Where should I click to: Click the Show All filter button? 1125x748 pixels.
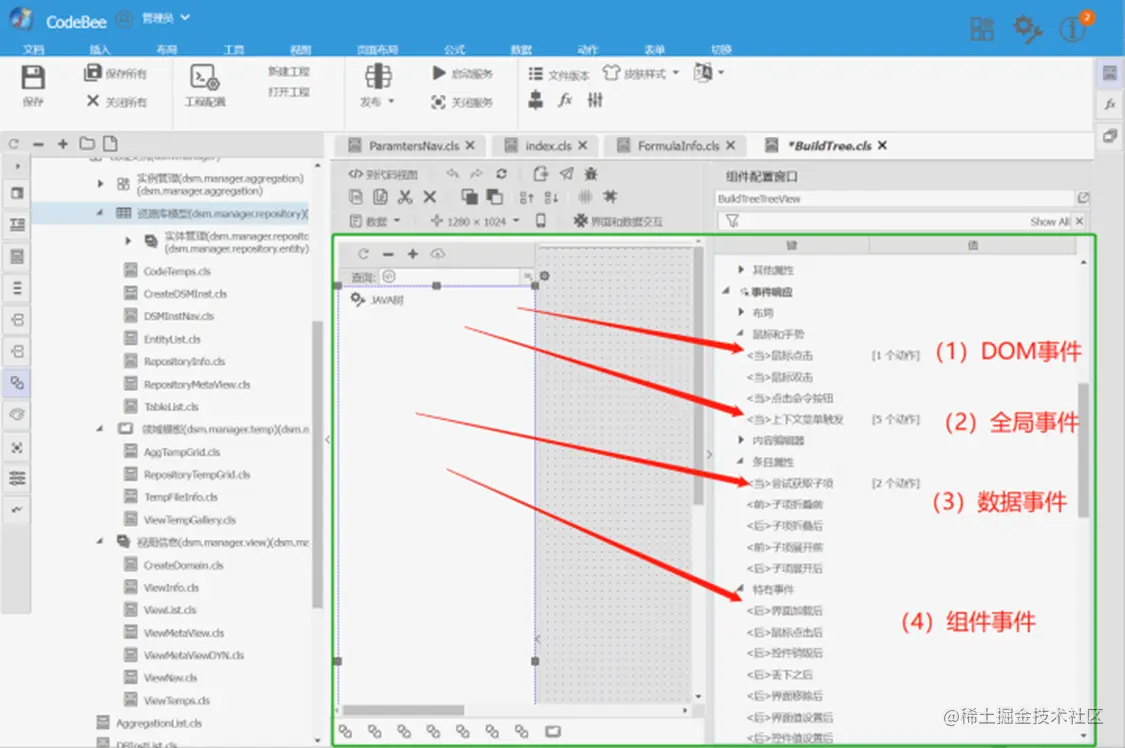coord(1050,222)
